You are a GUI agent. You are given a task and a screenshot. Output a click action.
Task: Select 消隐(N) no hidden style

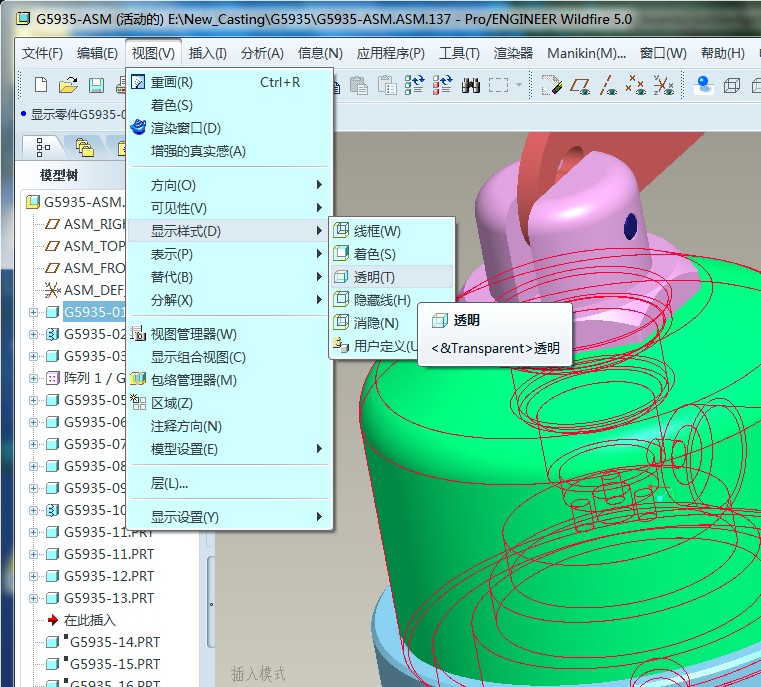[x=374, y=323]
